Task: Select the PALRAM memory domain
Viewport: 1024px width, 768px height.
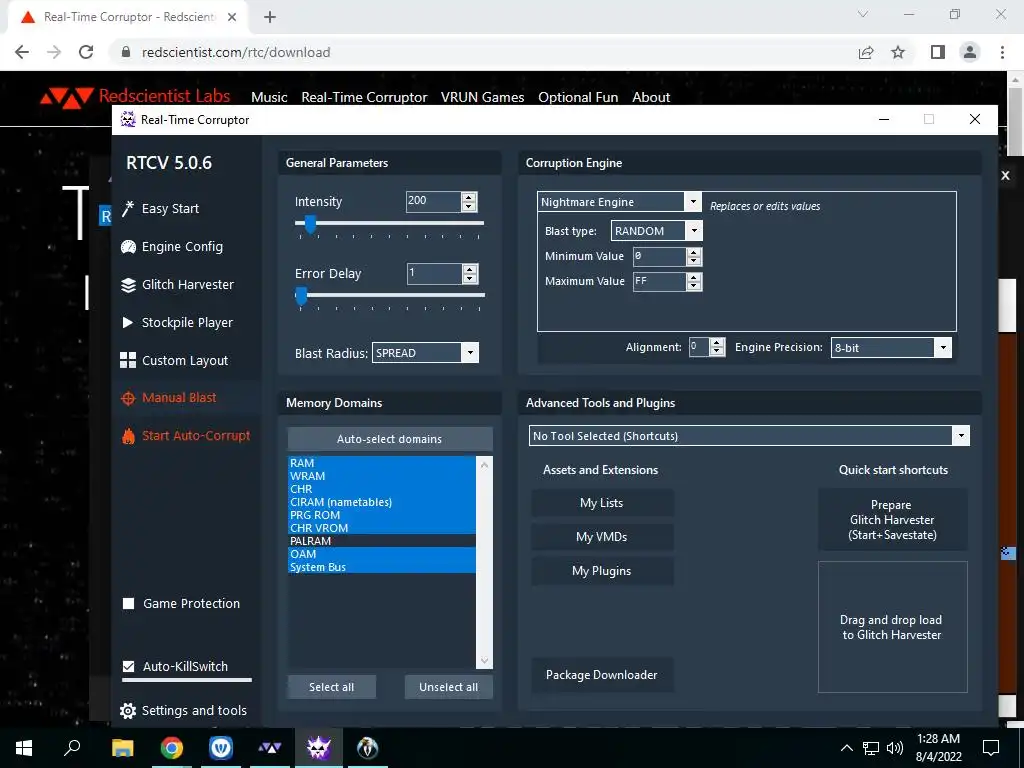Action: point(381,541)
